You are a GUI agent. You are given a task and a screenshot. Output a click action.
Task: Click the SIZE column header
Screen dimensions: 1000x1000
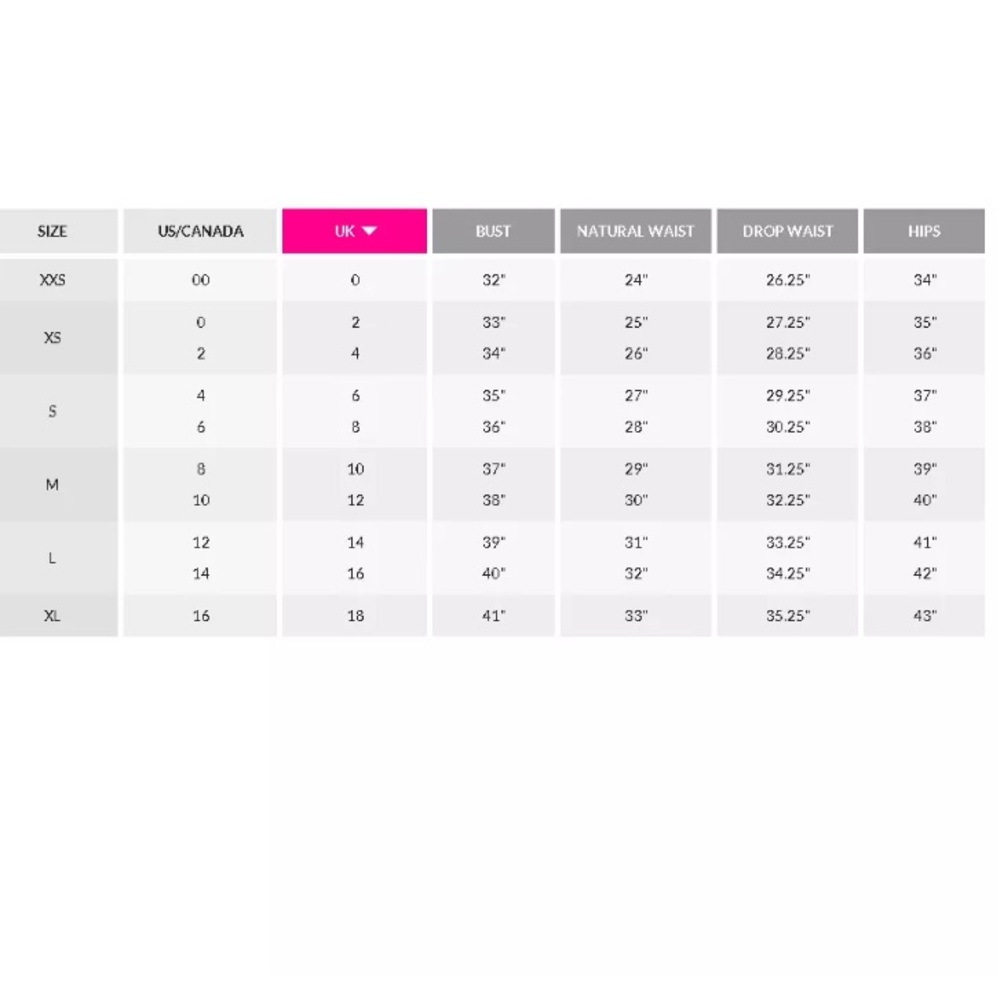[52, 231]
